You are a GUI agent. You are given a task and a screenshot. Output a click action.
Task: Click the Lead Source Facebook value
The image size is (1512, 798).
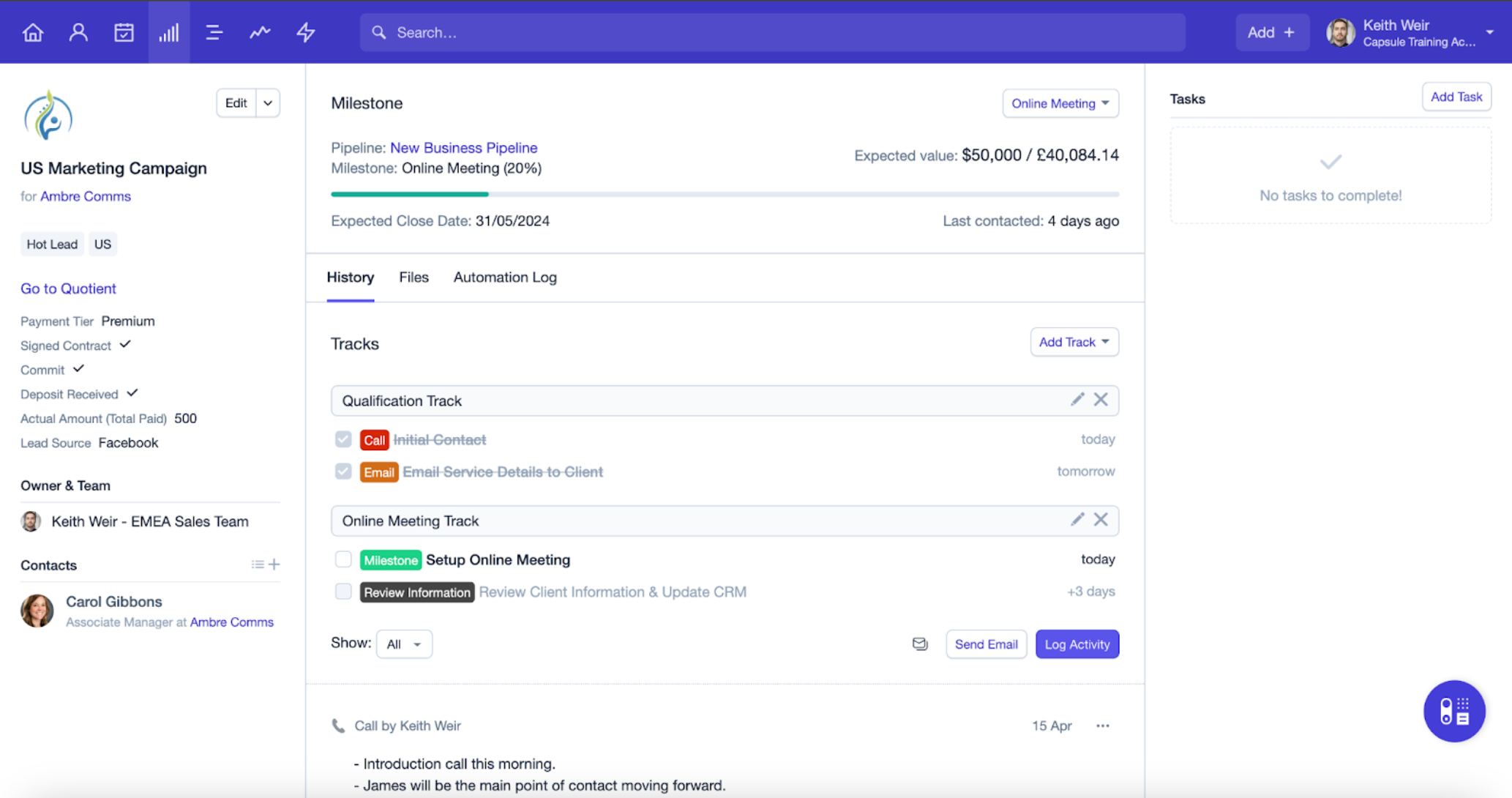(x=128, y=443)
